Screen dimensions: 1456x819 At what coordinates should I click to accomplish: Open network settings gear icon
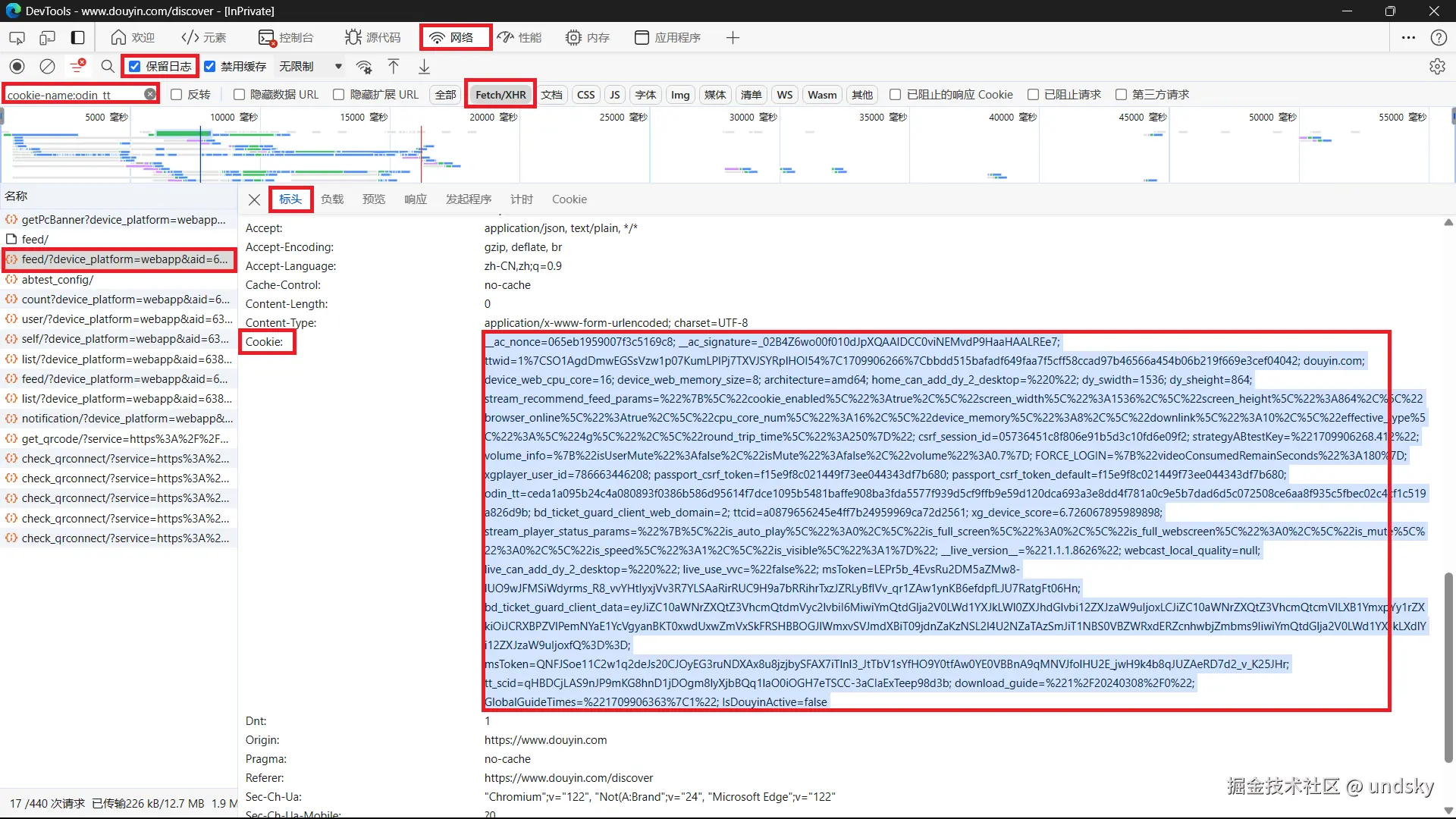pyautogui.click(x=1437, y=67)
